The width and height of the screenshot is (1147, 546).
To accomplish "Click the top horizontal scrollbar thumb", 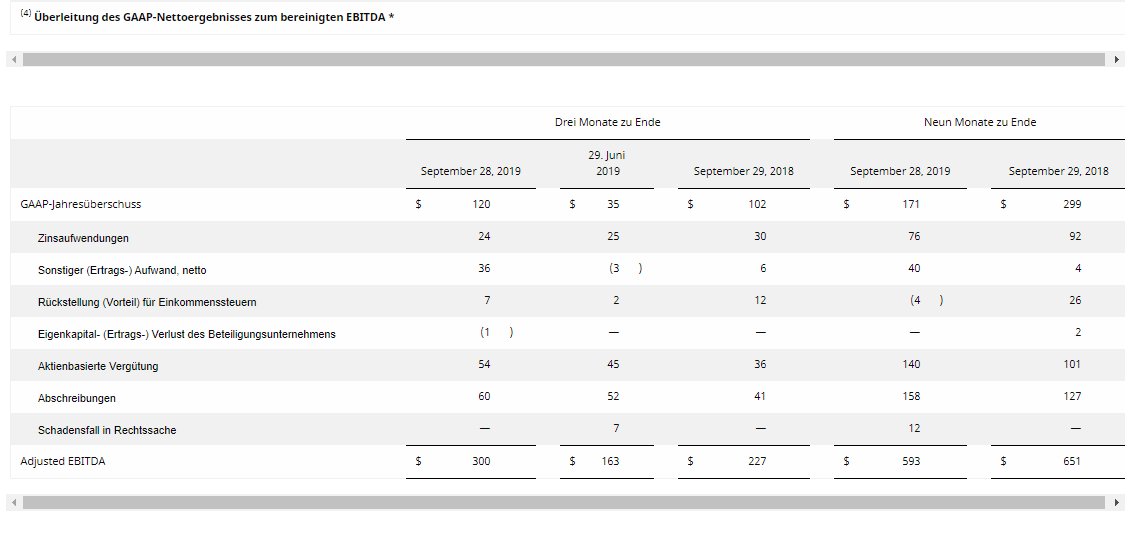I will click(563, 59).
